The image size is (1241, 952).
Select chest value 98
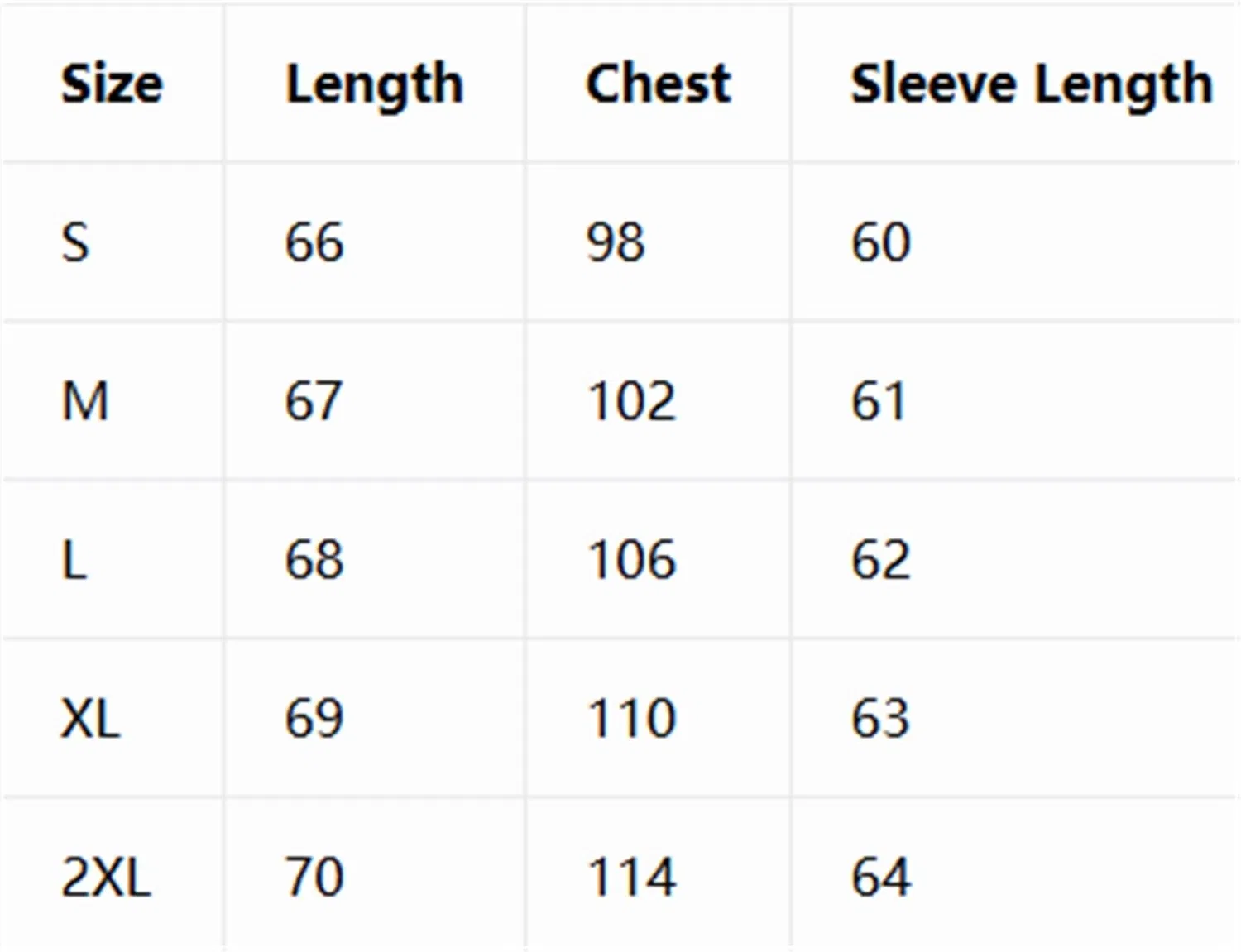[616, 242]
